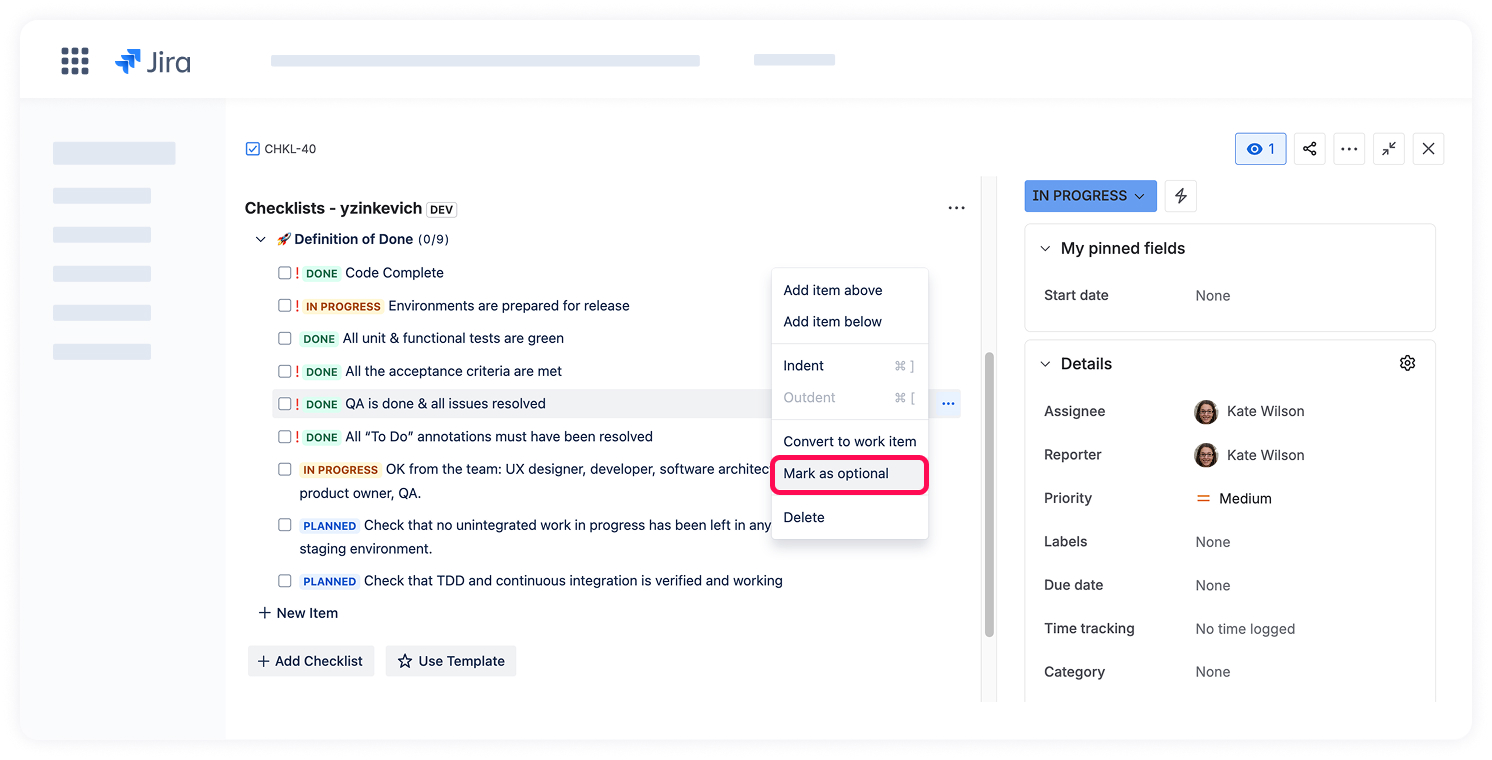The height and width of the screenshot is (760, 1492).
Task: Check the Code Complete checkbox
Action: pos(285,273)
